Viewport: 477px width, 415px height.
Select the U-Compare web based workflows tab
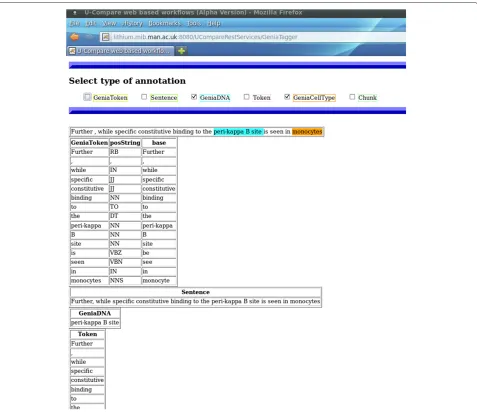[x=120, y=51]
